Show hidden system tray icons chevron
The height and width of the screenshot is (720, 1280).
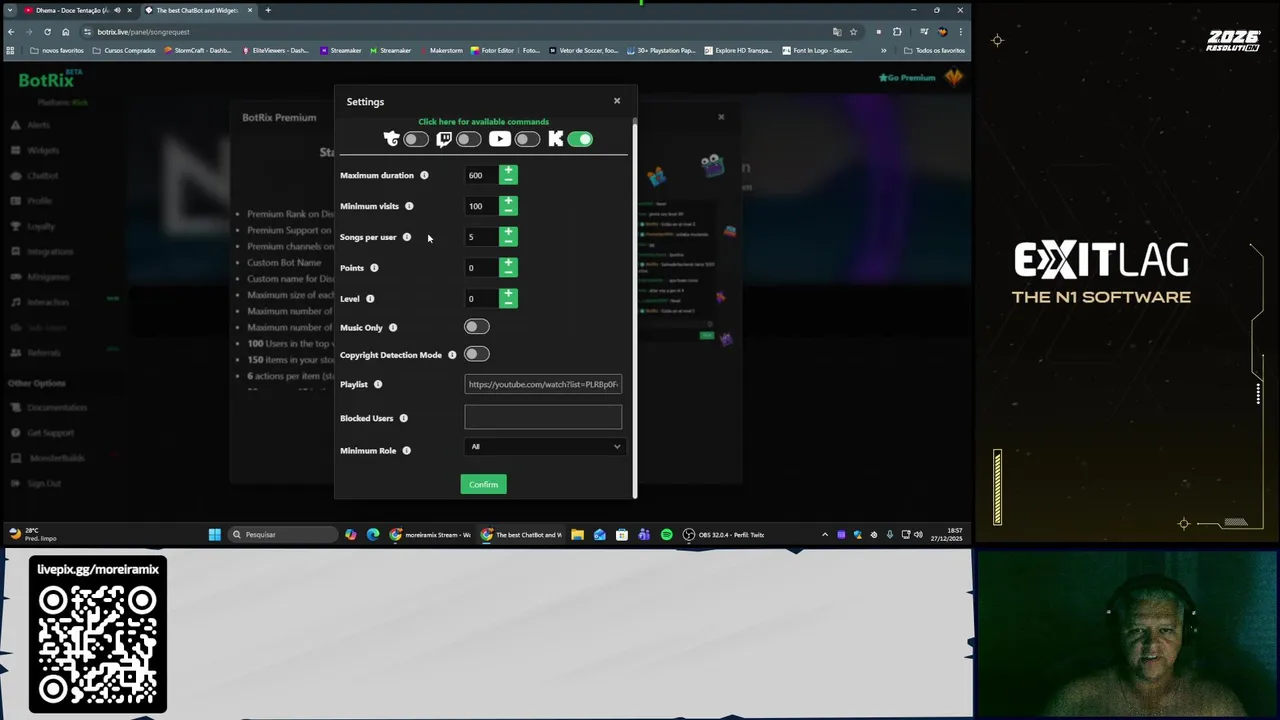pos(825,535)
